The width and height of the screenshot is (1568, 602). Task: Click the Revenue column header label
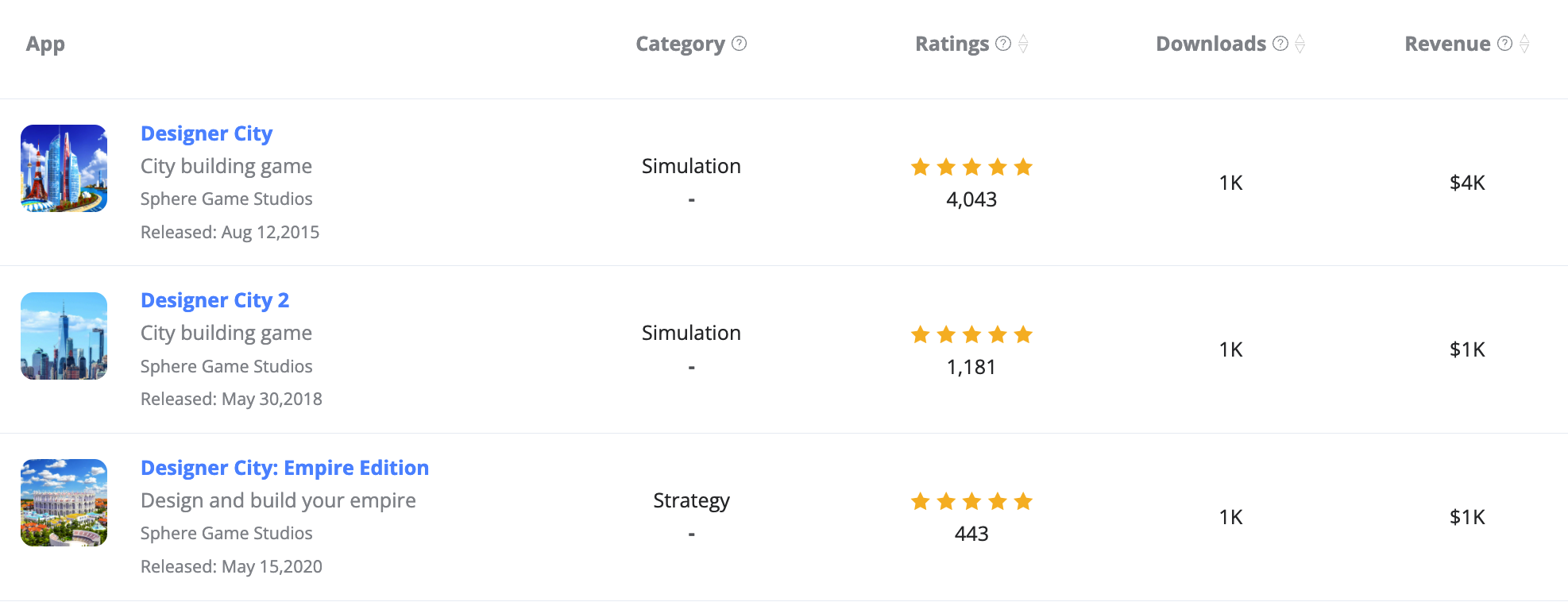pyautogui.click(x=1447, y=44)
